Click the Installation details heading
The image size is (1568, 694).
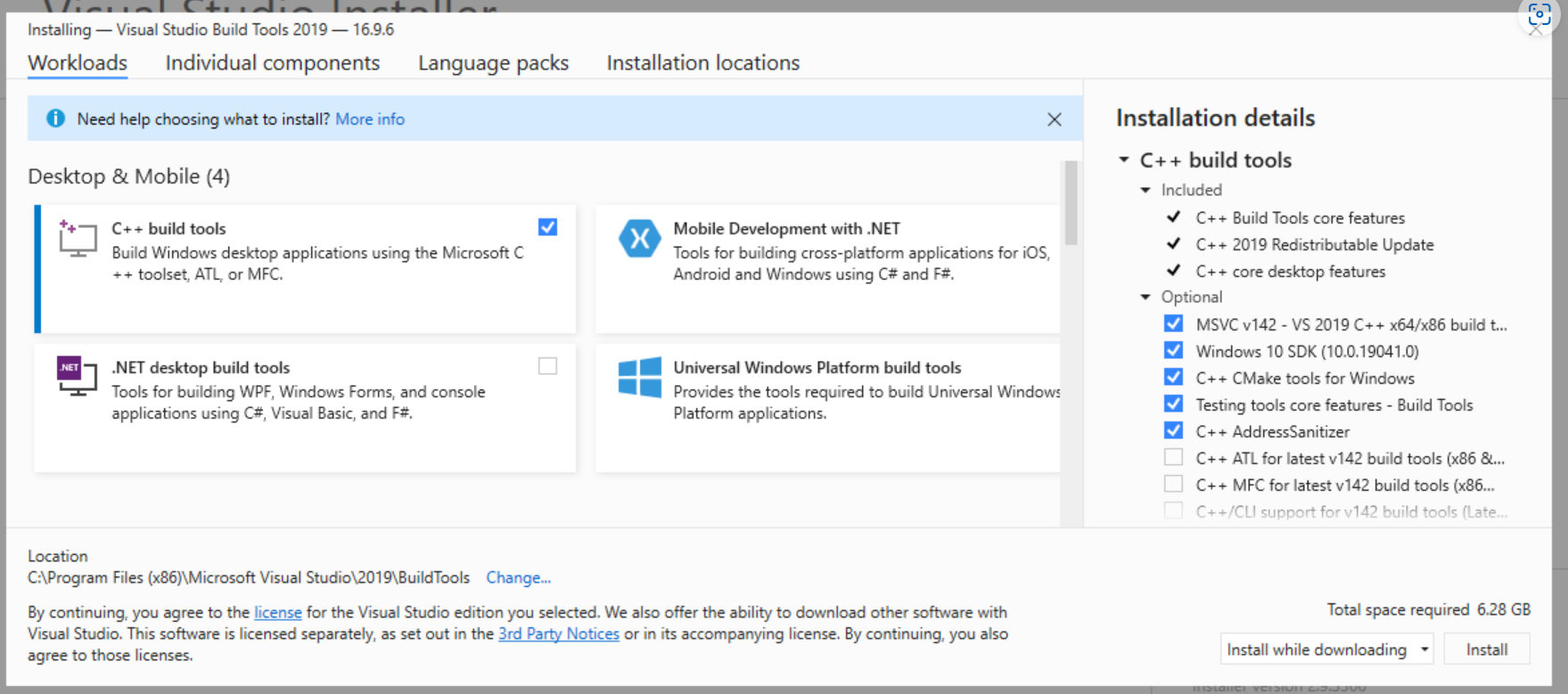(1215, 118)
